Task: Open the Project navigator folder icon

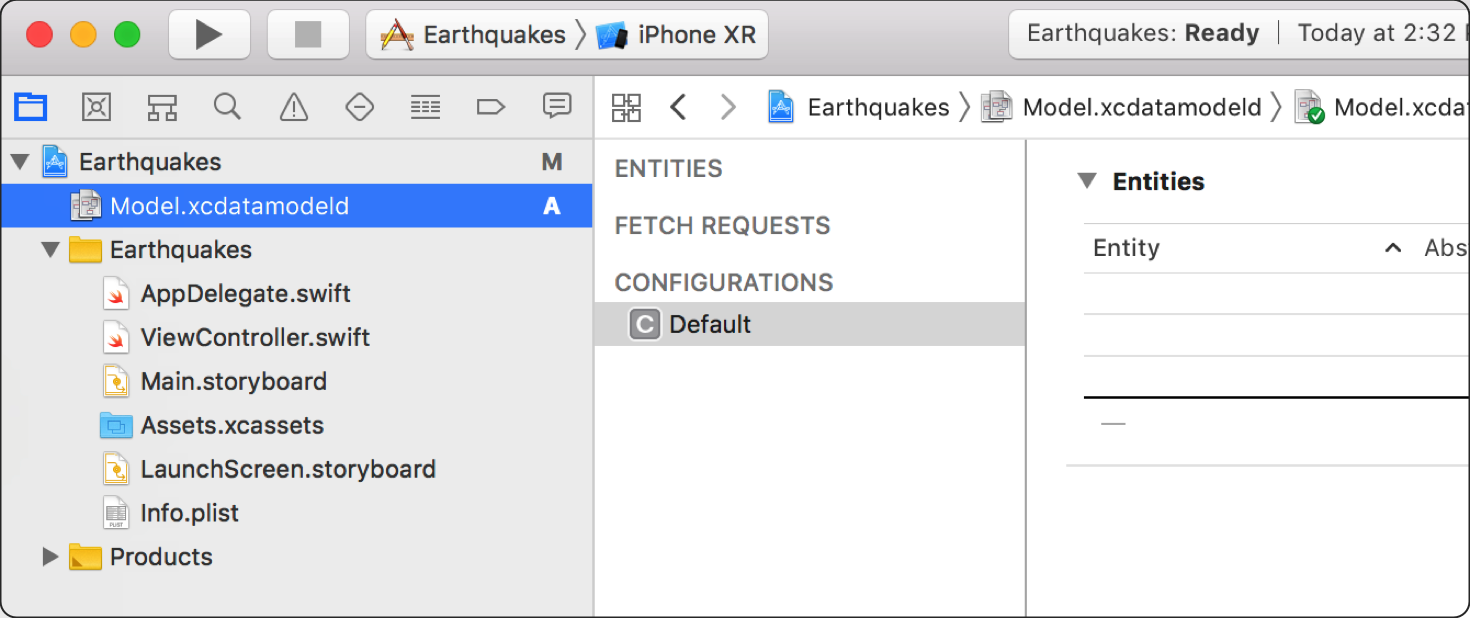Action: coord(31,107)
